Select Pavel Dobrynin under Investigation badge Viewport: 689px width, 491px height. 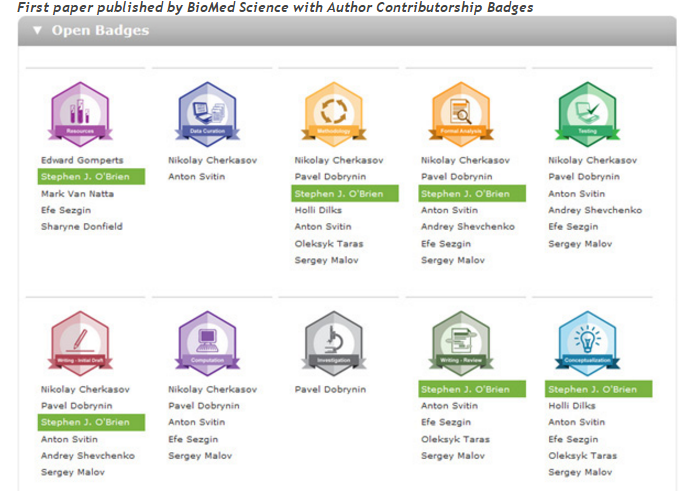[330, 389]
